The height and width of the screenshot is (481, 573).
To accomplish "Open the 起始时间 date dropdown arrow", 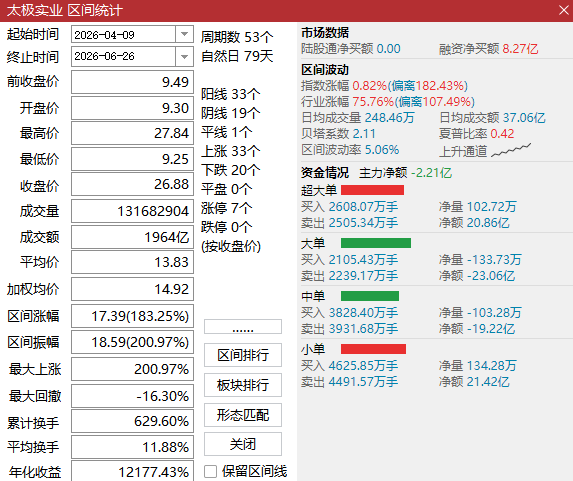I will click(x=184, y=34).
